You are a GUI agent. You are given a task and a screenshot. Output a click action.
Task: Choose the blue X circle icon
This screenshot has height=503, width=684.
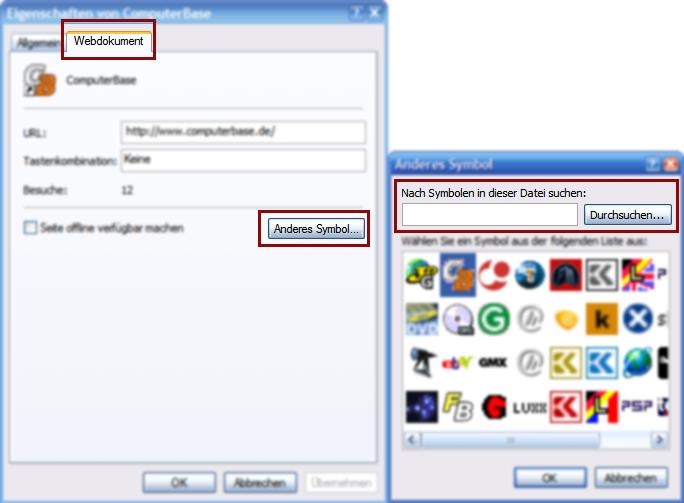coord(638,319)
